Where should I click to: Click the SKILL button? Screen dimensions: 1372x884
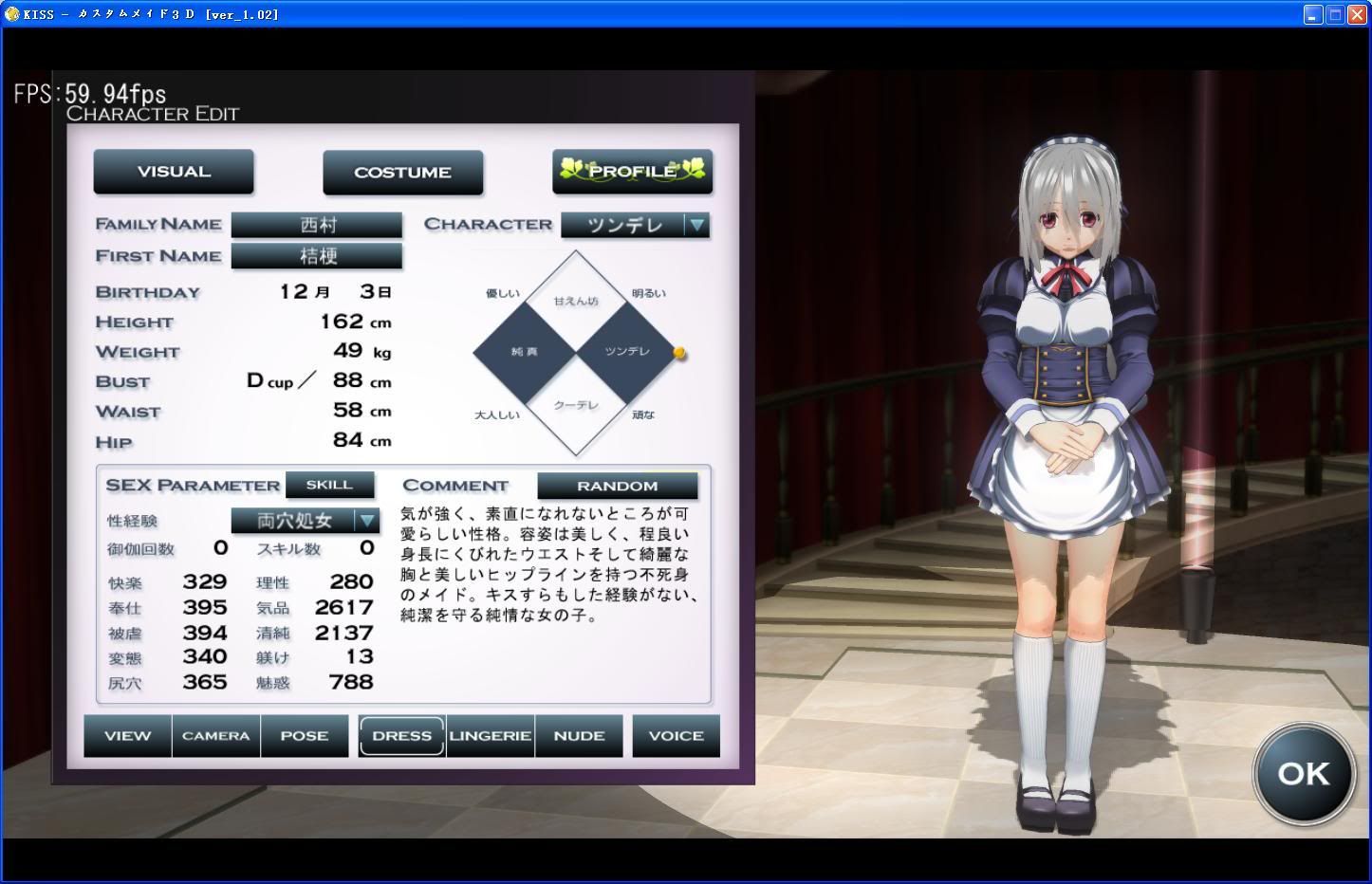pos(330,485)
